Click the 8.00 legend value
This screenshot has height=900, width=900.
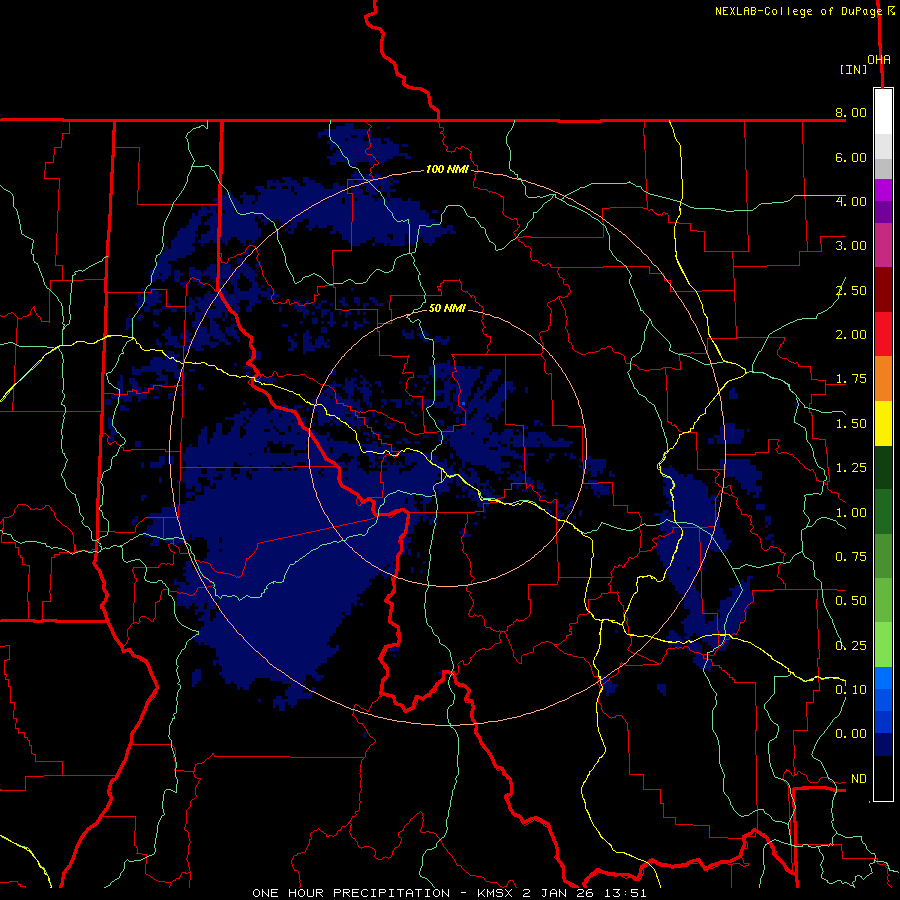point(851,112)
